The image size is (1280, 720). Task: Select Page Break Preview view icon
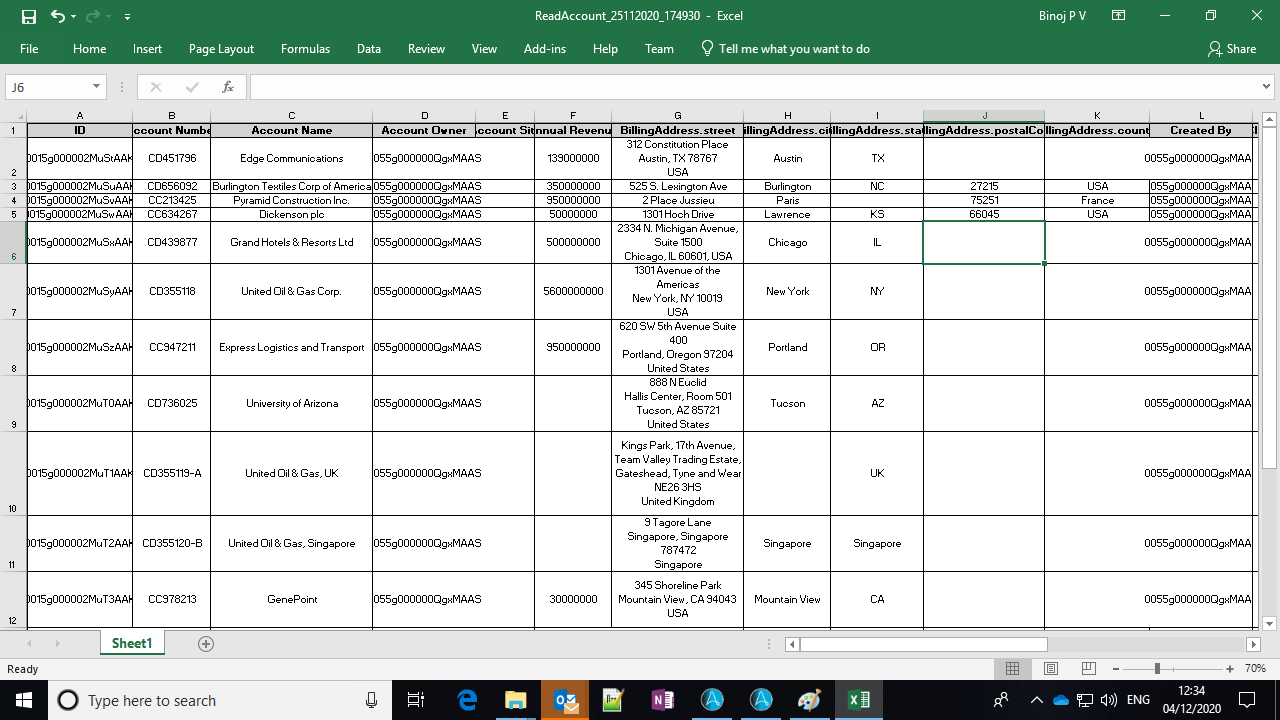pos(1089,668)
